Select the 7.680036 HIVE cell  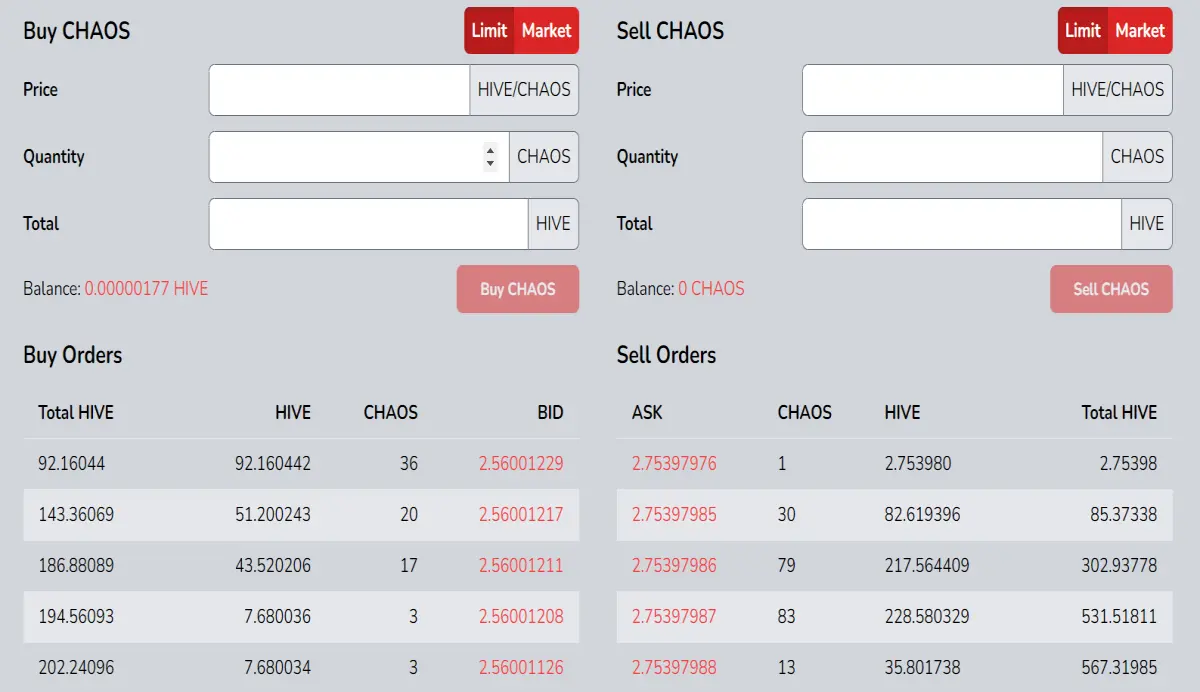point(277,617)
